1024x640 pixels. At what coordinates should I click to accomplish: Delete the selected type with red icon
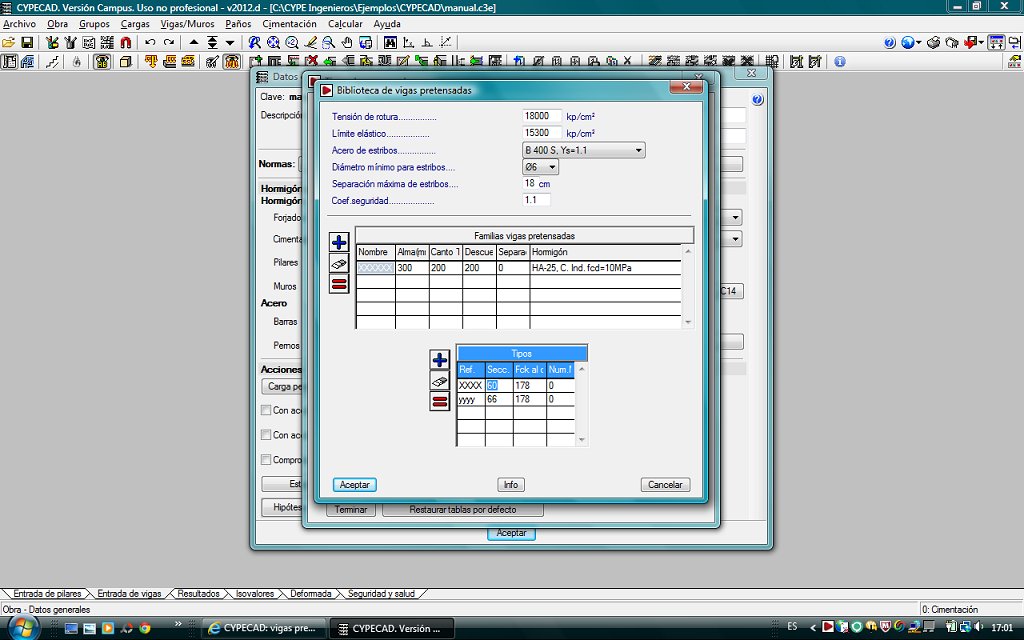440,402
